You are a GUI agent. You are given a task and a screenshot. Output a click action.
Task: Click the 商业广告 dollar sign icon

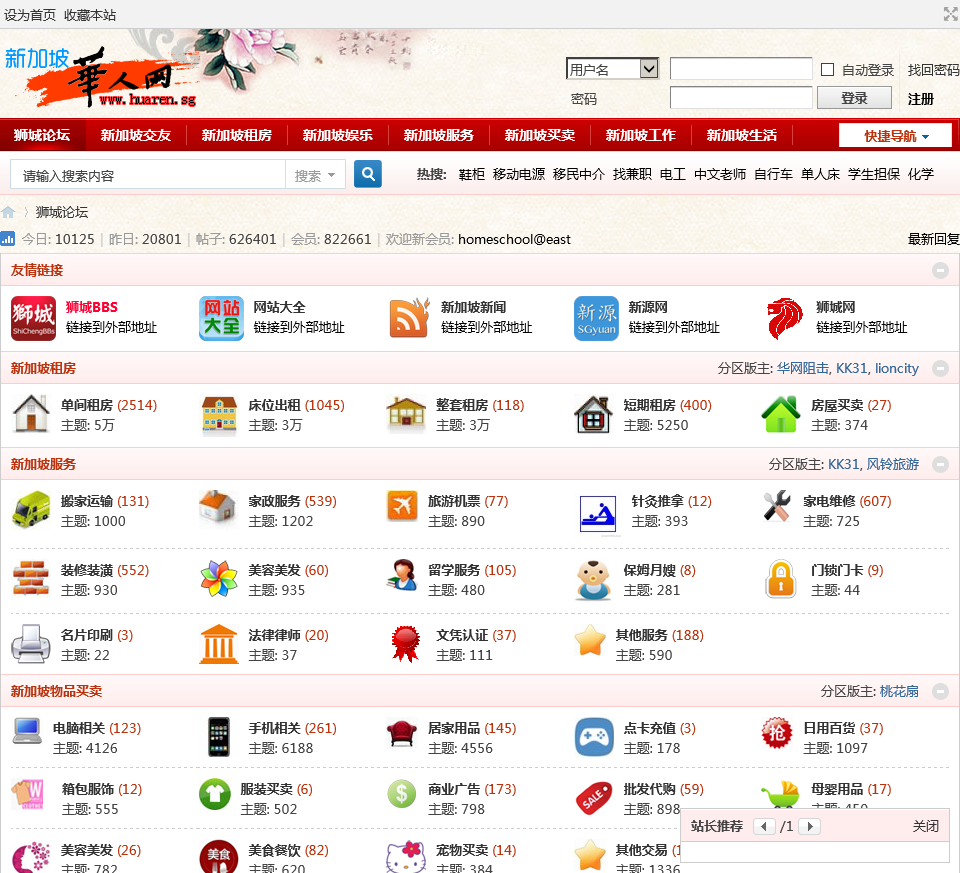pos(402,793)
